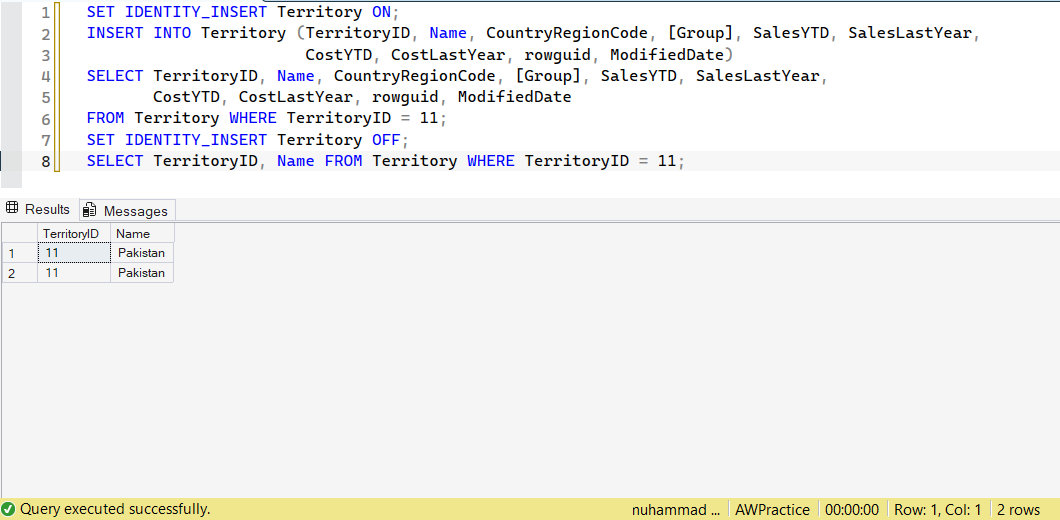
Task: Click the 'Row: 1, Col: 1' status entry
Action: click(938, 510)
